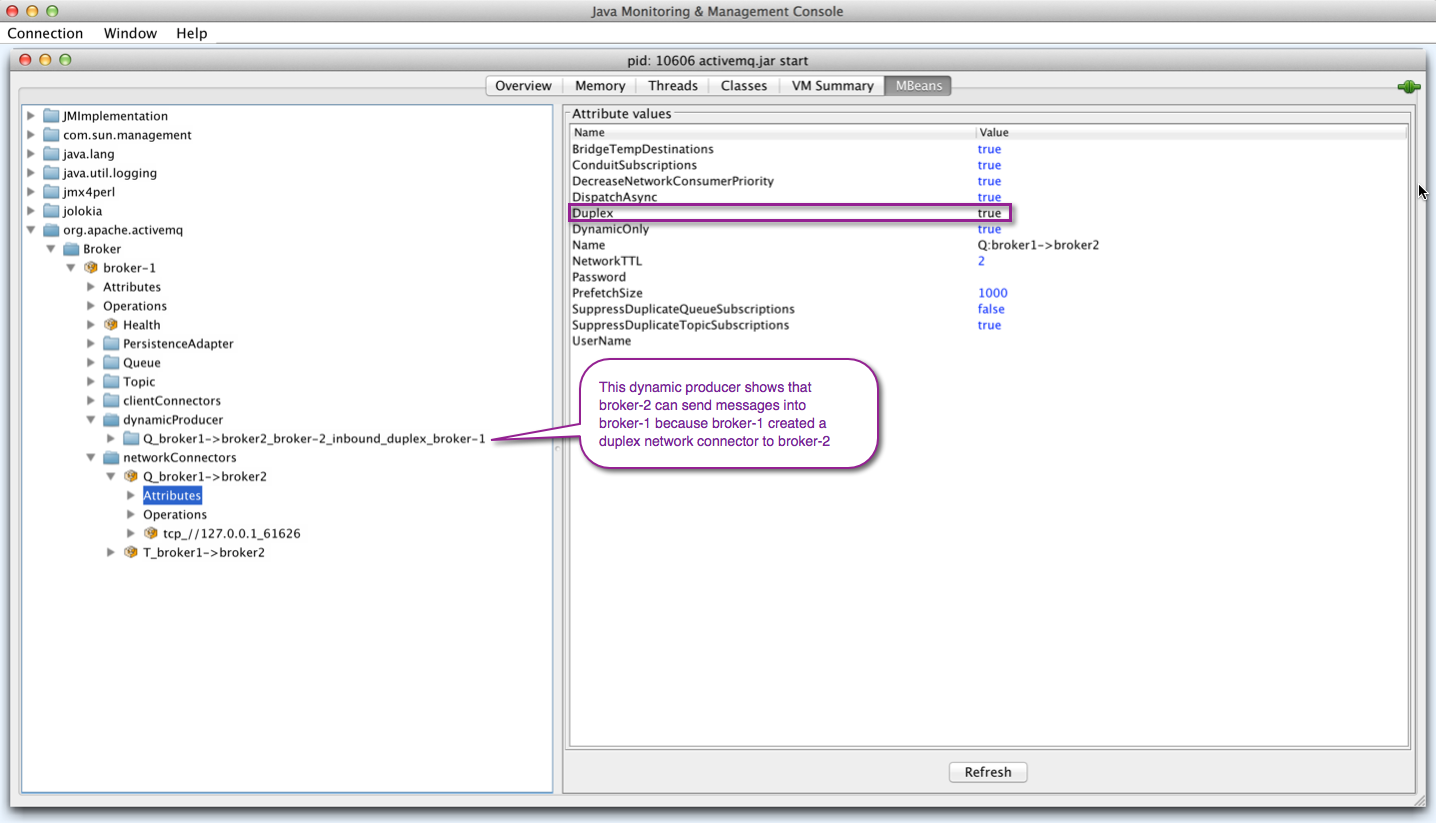The width and height of the screenshot is (1436, 823).
Task: Click the dynamicProducer folder icon
Action: (x=111, y=420)
